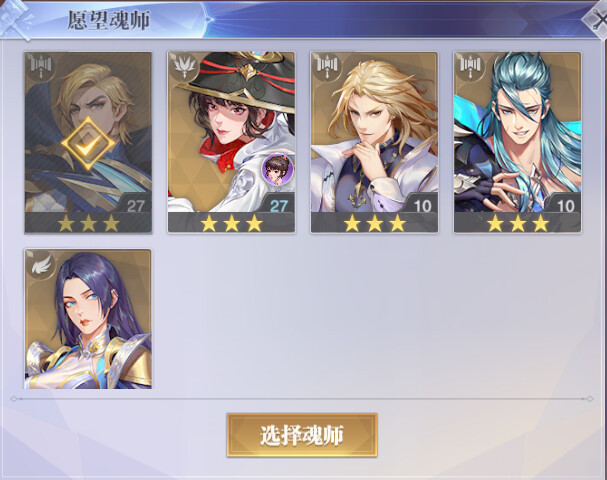607x480 pixels.
Task: Click the three-star rating under blue-haired man card
Action: coord(518,223)
